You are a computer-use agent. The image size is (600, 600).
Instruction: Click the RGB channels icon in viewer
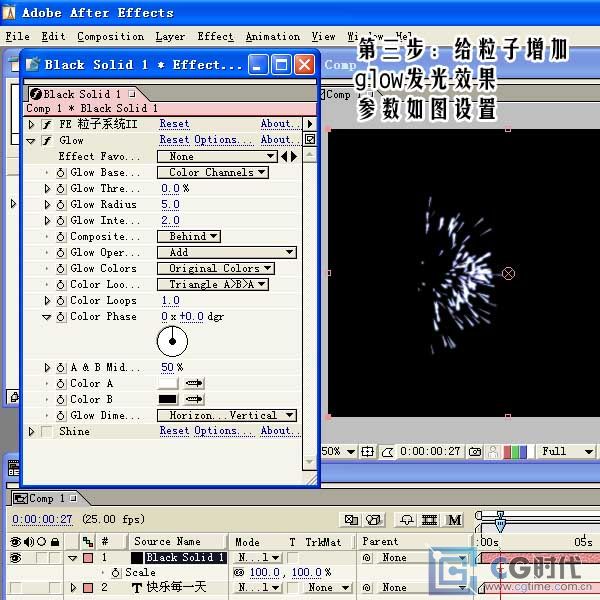pyautogui.click(x=515, y=452)
